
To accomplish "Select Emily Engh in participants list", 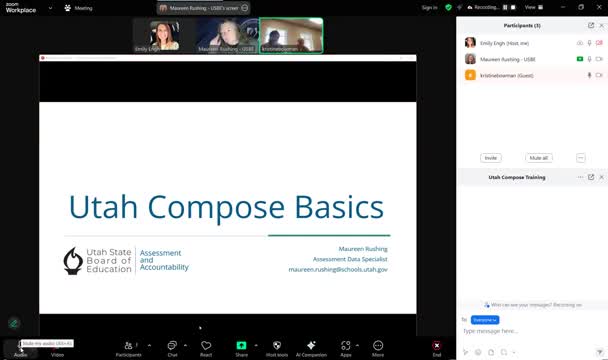I will (x=532, y=43).
